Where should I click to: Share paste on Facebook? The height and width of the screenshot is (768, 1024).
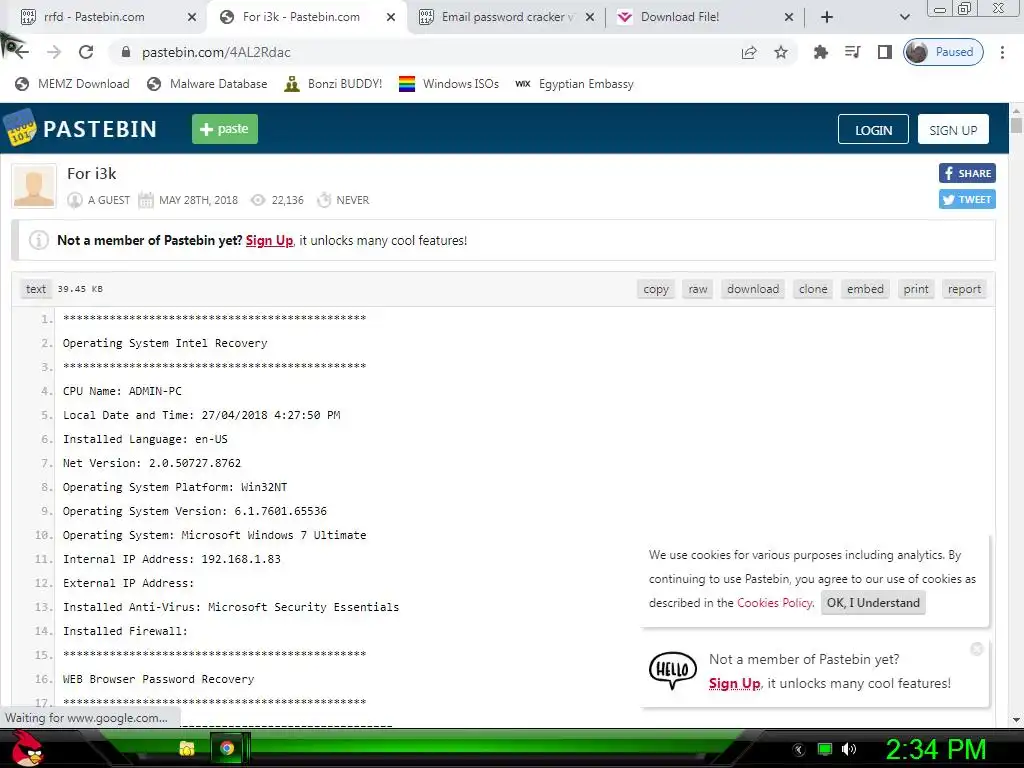[967, 174]
